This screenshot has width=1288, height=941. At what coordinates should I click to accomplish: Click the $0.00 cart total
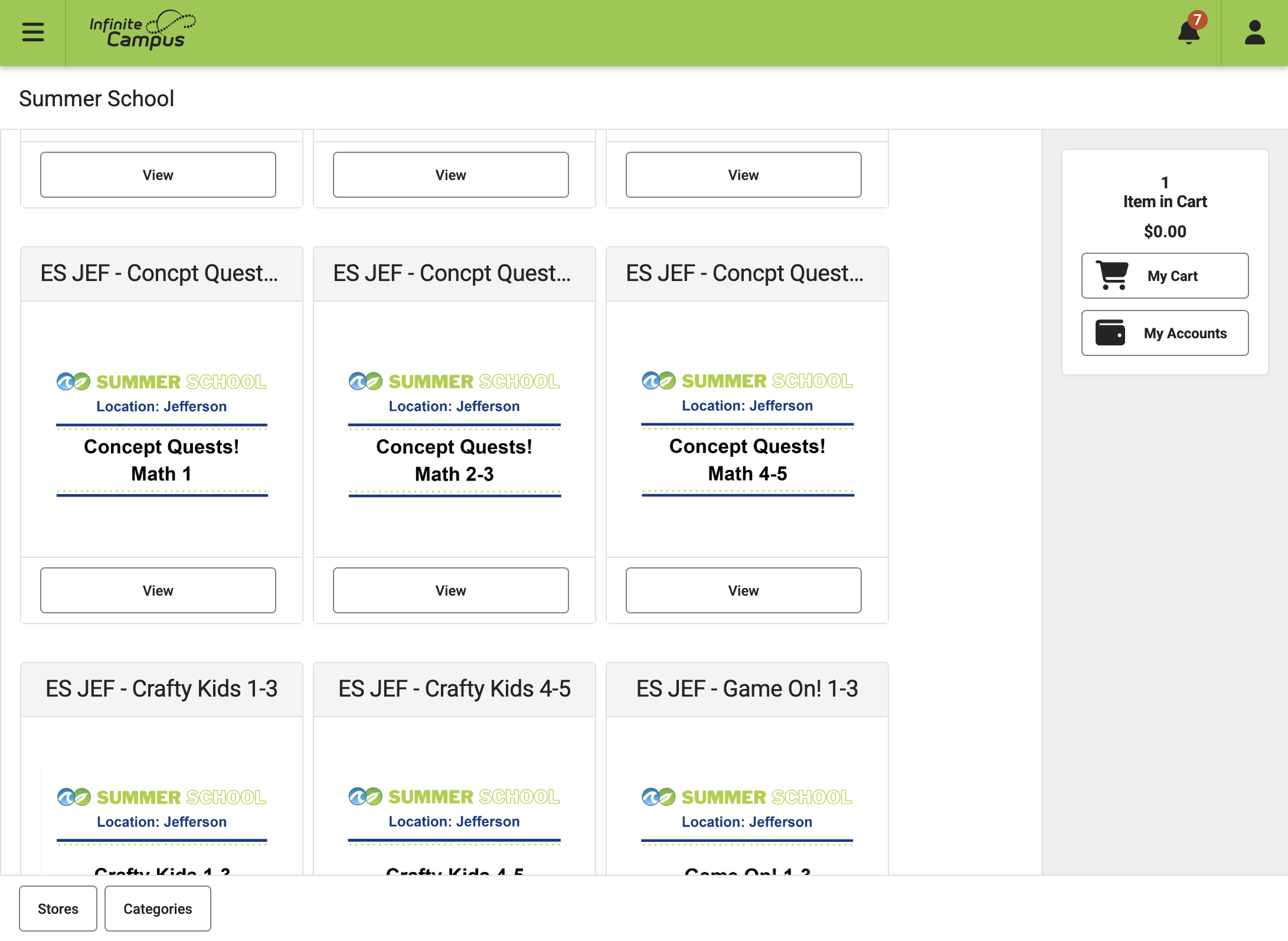click(1165, 231)
